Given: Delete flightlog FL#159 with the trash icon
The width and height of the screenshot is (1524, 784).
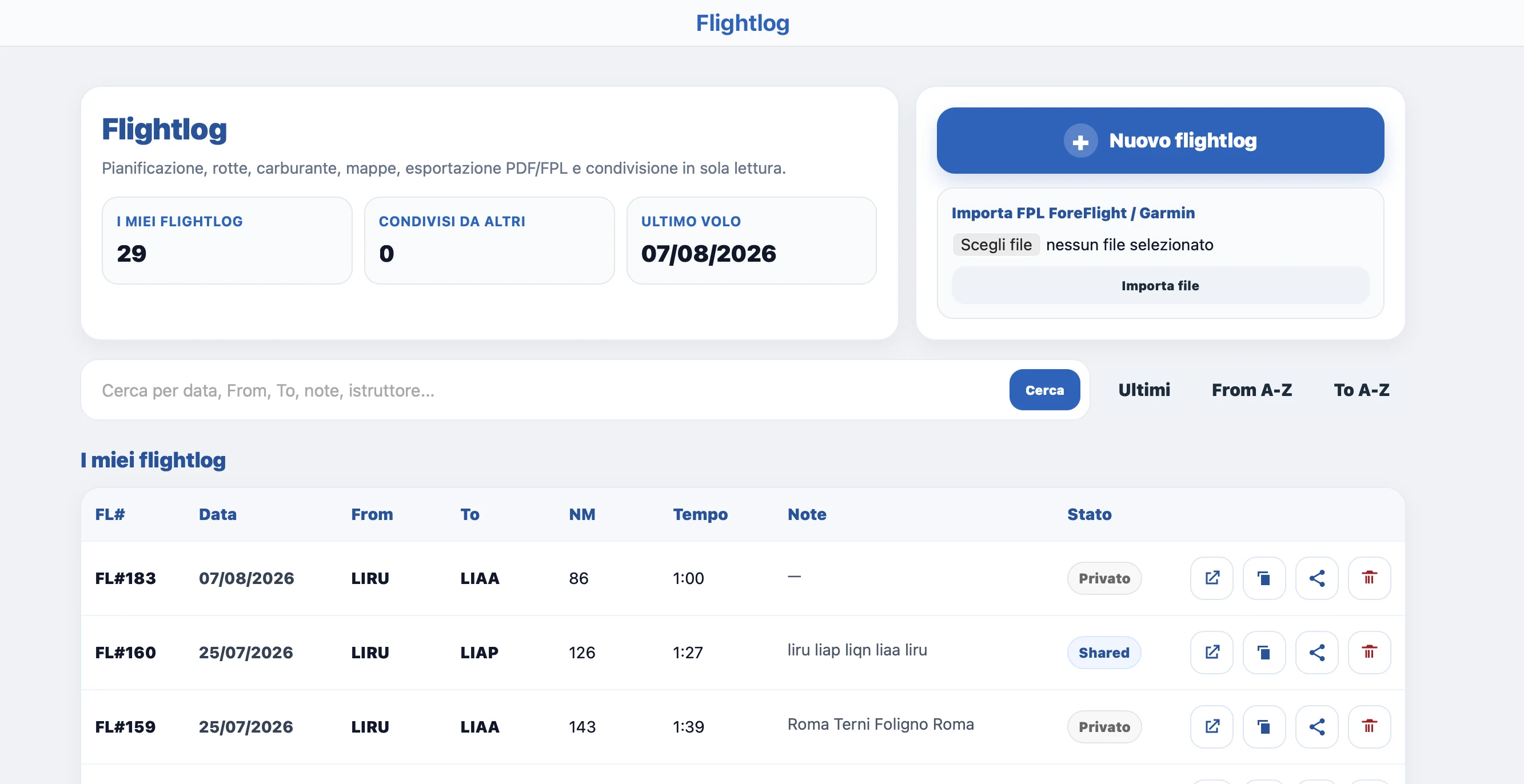Looking at the screenshot, I should coord(1369,726).
